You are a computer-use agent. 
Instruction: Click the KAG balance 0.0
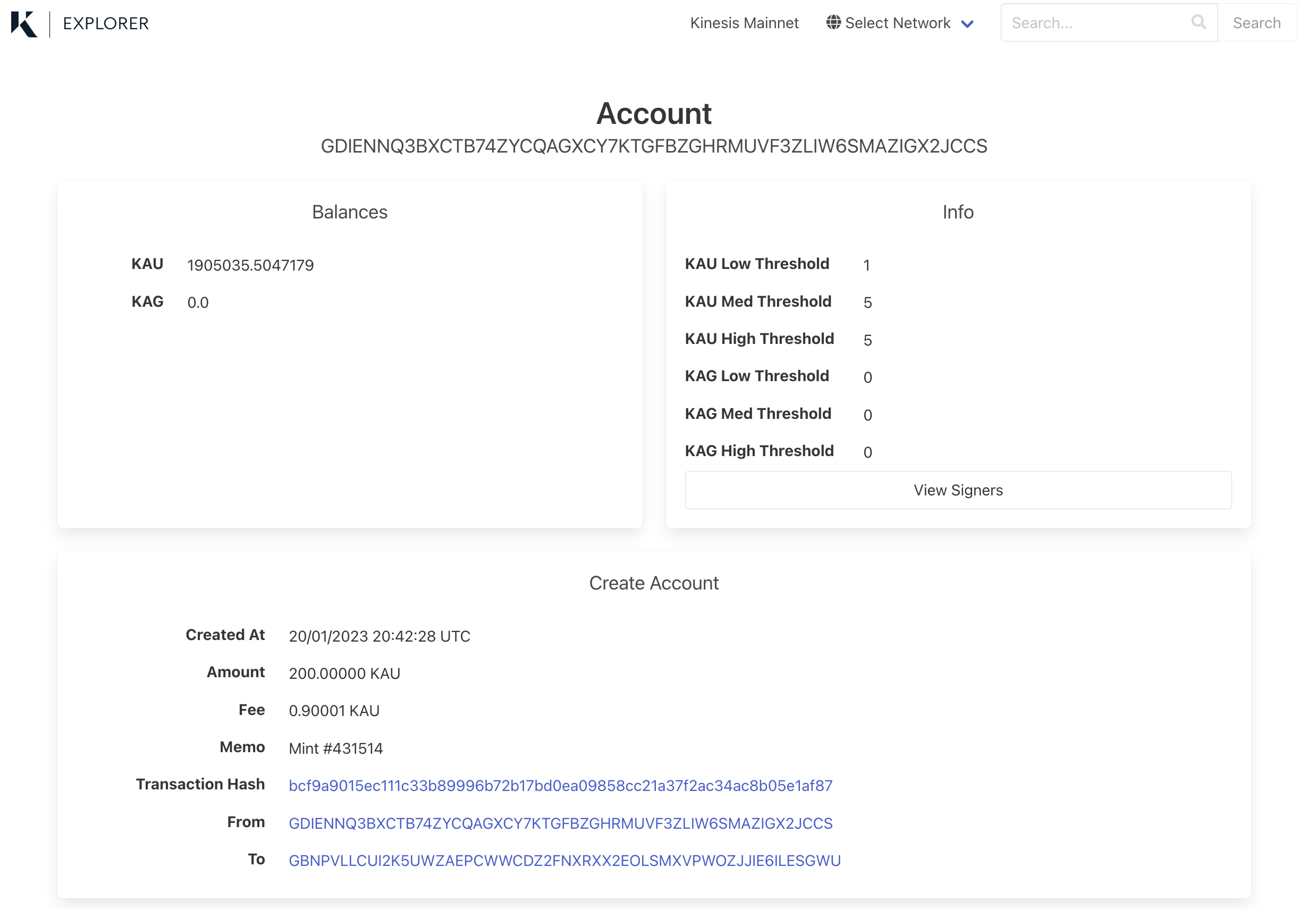199,304
